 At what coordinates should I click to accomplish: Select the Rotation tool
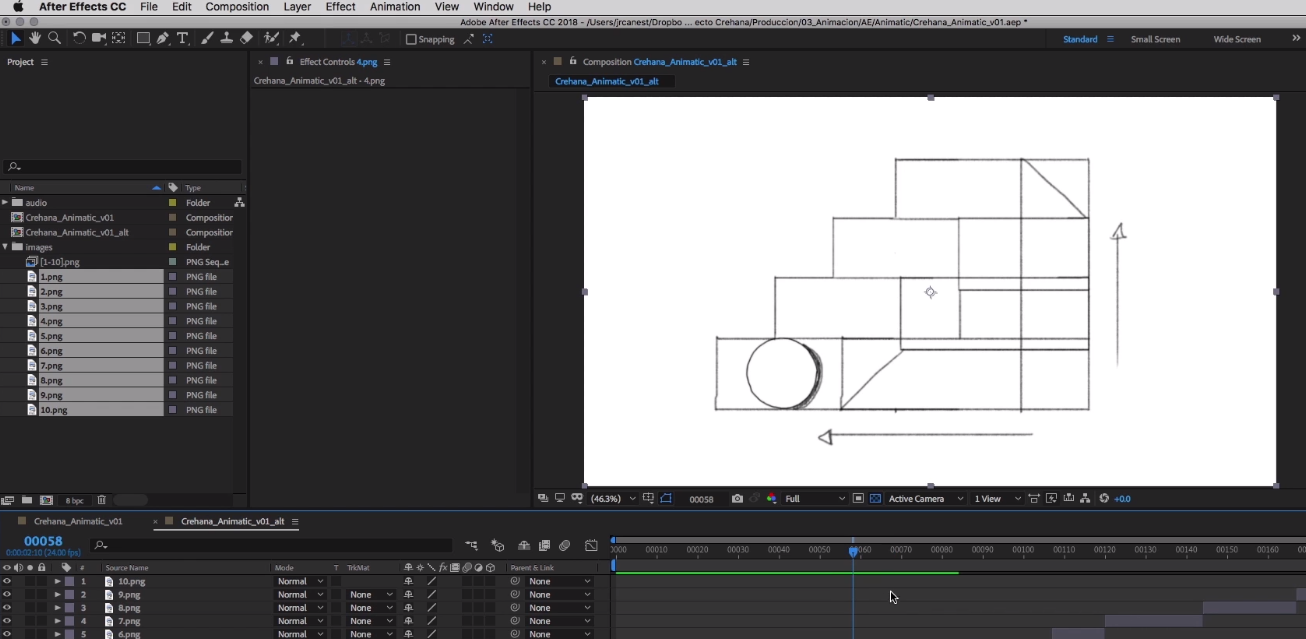point(79,38)
